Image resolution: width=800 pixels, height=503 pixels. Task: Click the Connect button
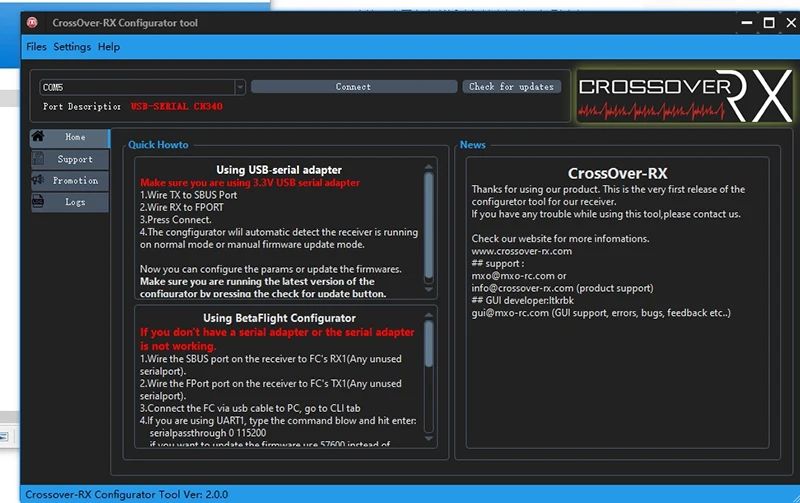pyautogui.click(x=354, y=87)
